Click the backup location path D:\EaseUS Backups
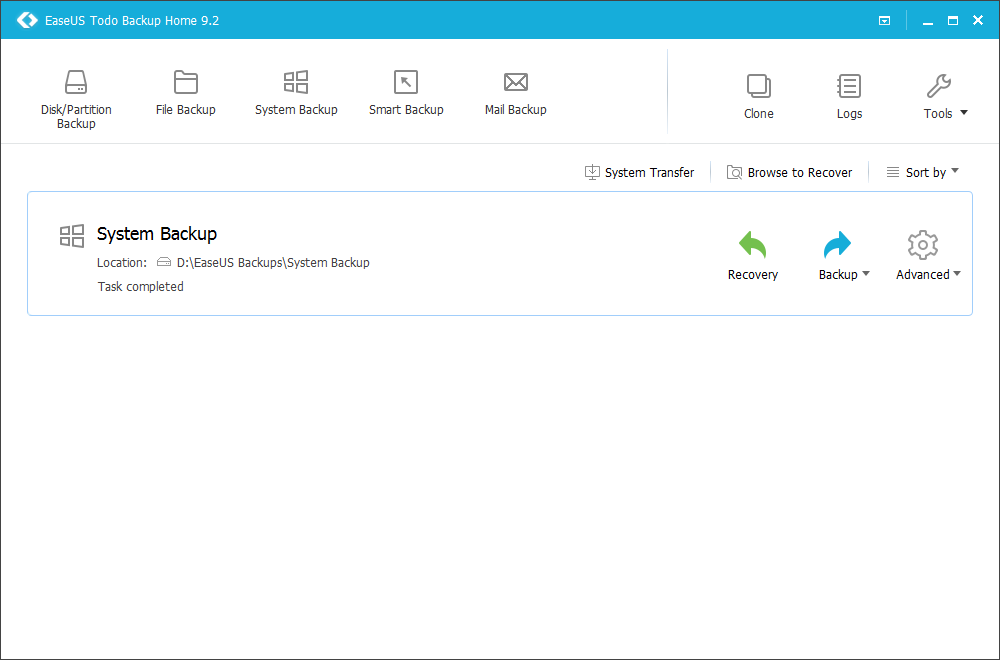 pyautogui.click(x=273, y=263)
